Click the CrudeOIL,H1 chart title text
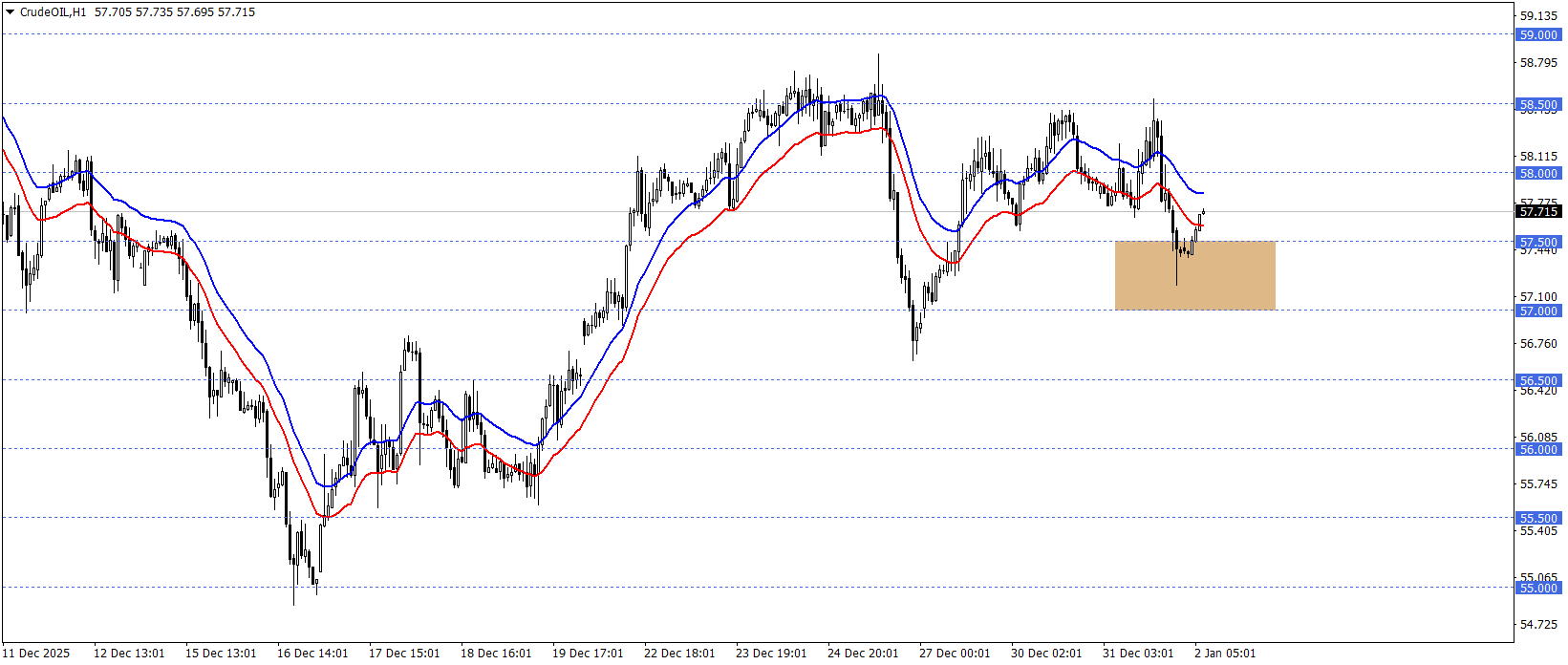1568x665 pixels. (x=53, y=12)
